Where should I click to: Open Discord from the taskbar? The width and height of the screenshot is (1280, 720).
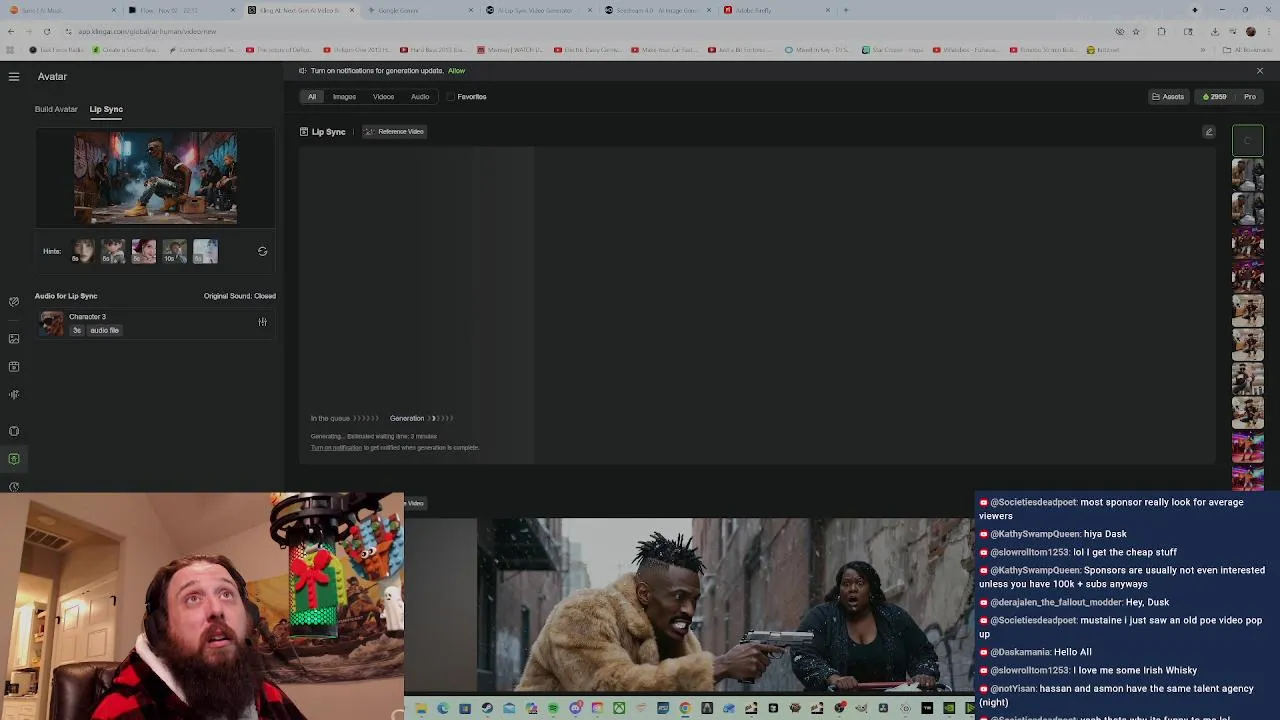(x=575, y=709)
